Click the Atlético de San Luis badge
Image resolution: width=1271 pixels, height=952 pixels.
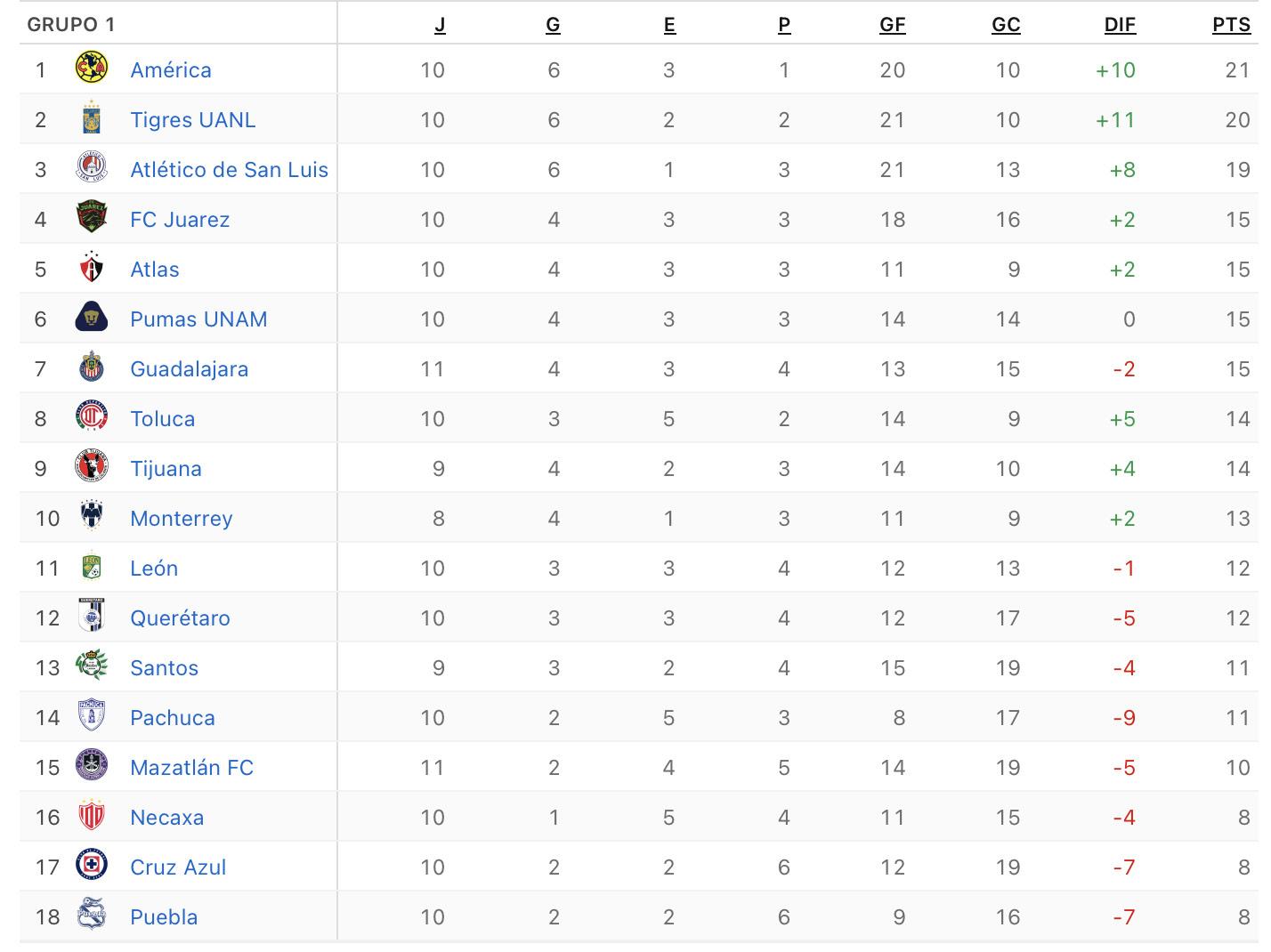click(92, 169)
